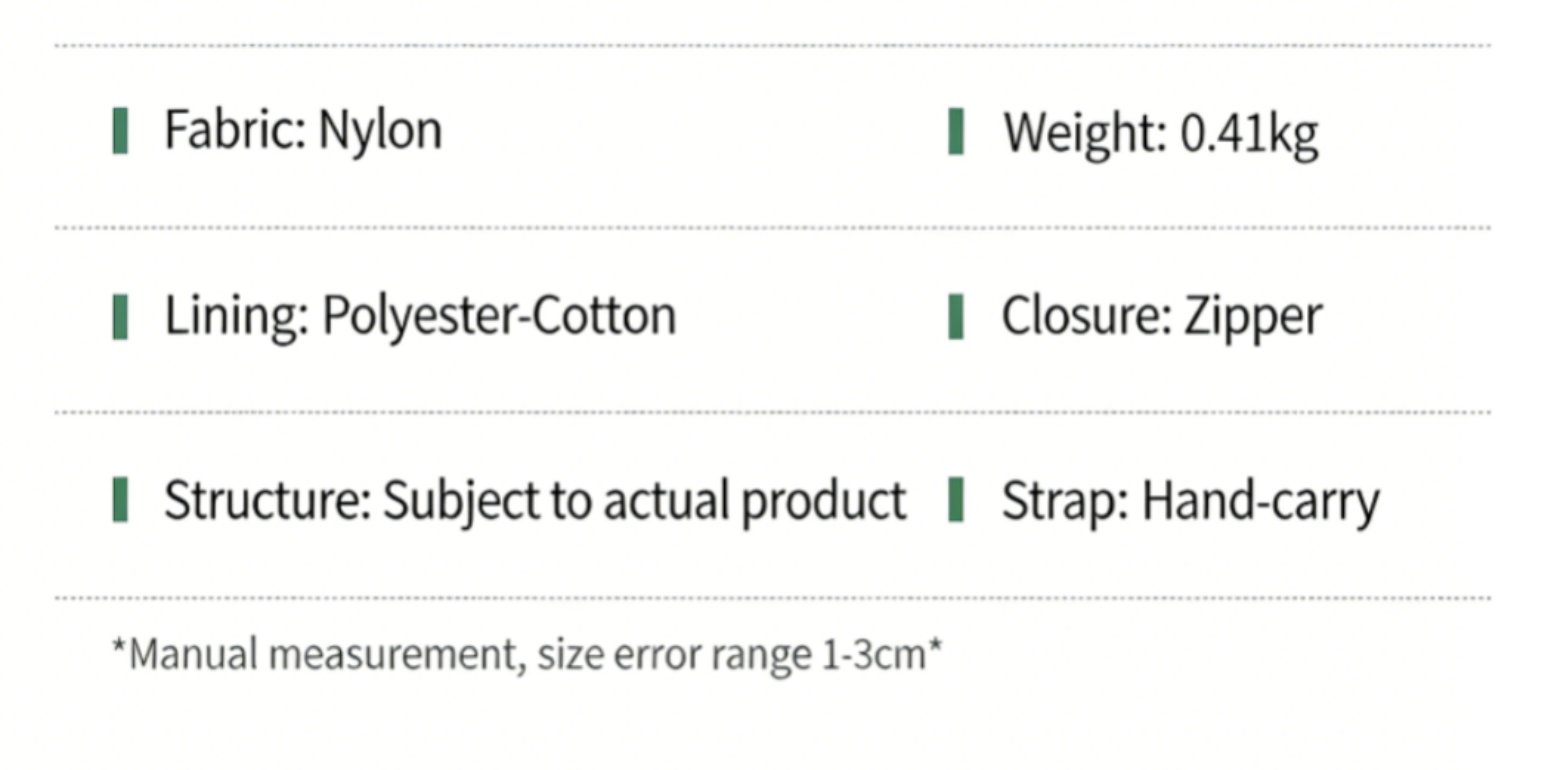1548x770 pixels.
Task: Tap the green bullet before Strap
Action: 956,500
